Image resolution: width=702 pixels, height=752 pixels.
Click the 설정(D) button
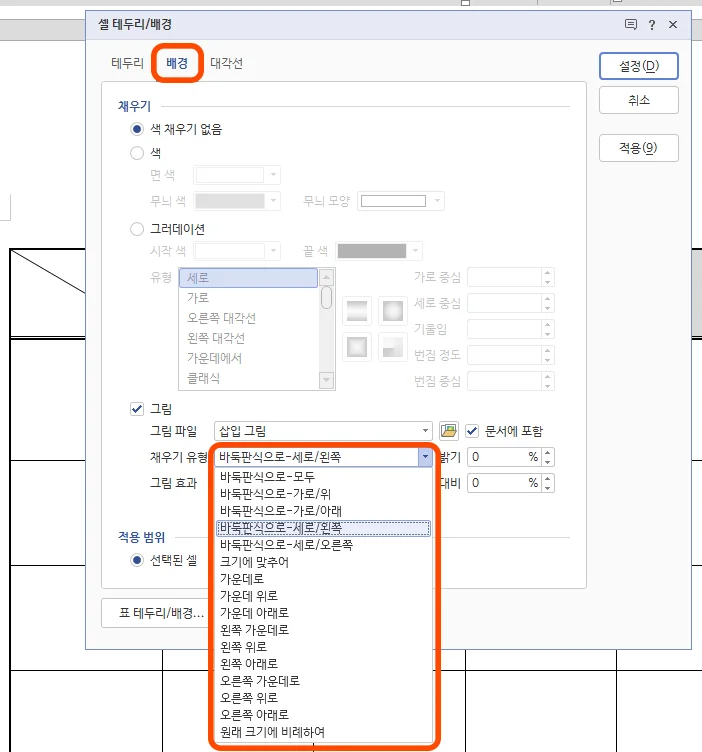click(x=639, y=66)
